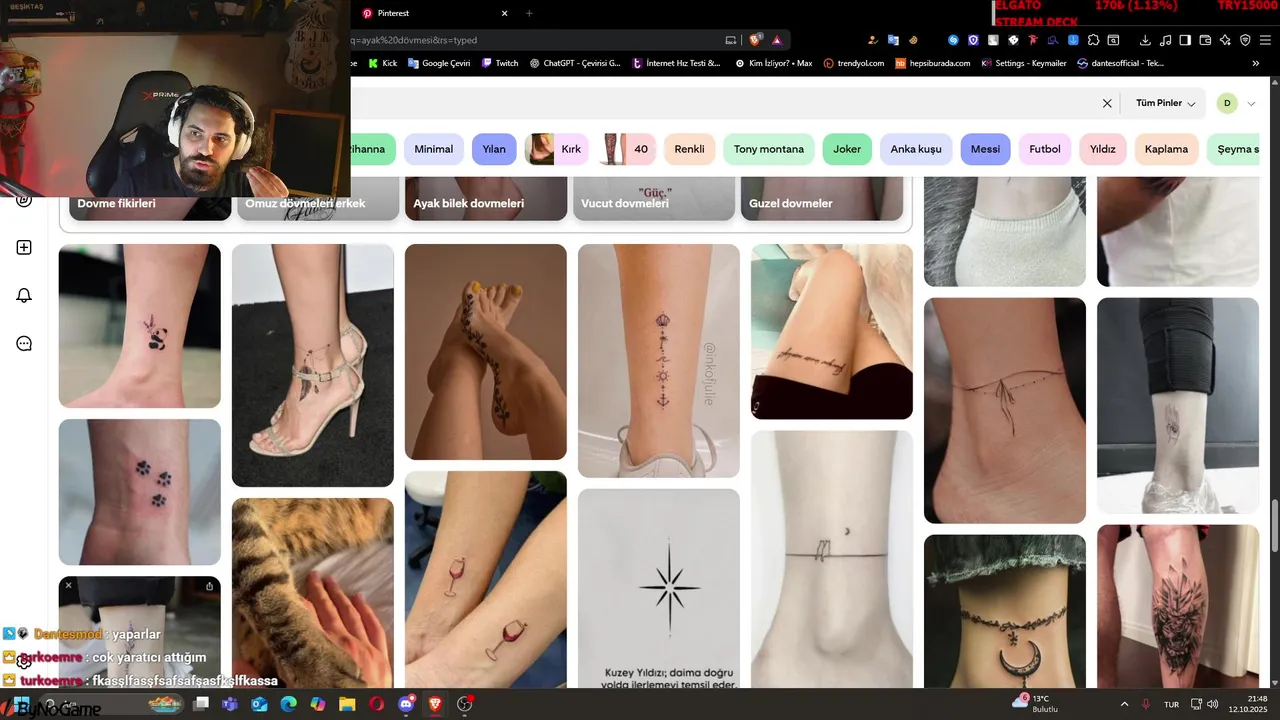
Task: Click the taskbar microphone status icon
Action: (x=1146, y=704)
